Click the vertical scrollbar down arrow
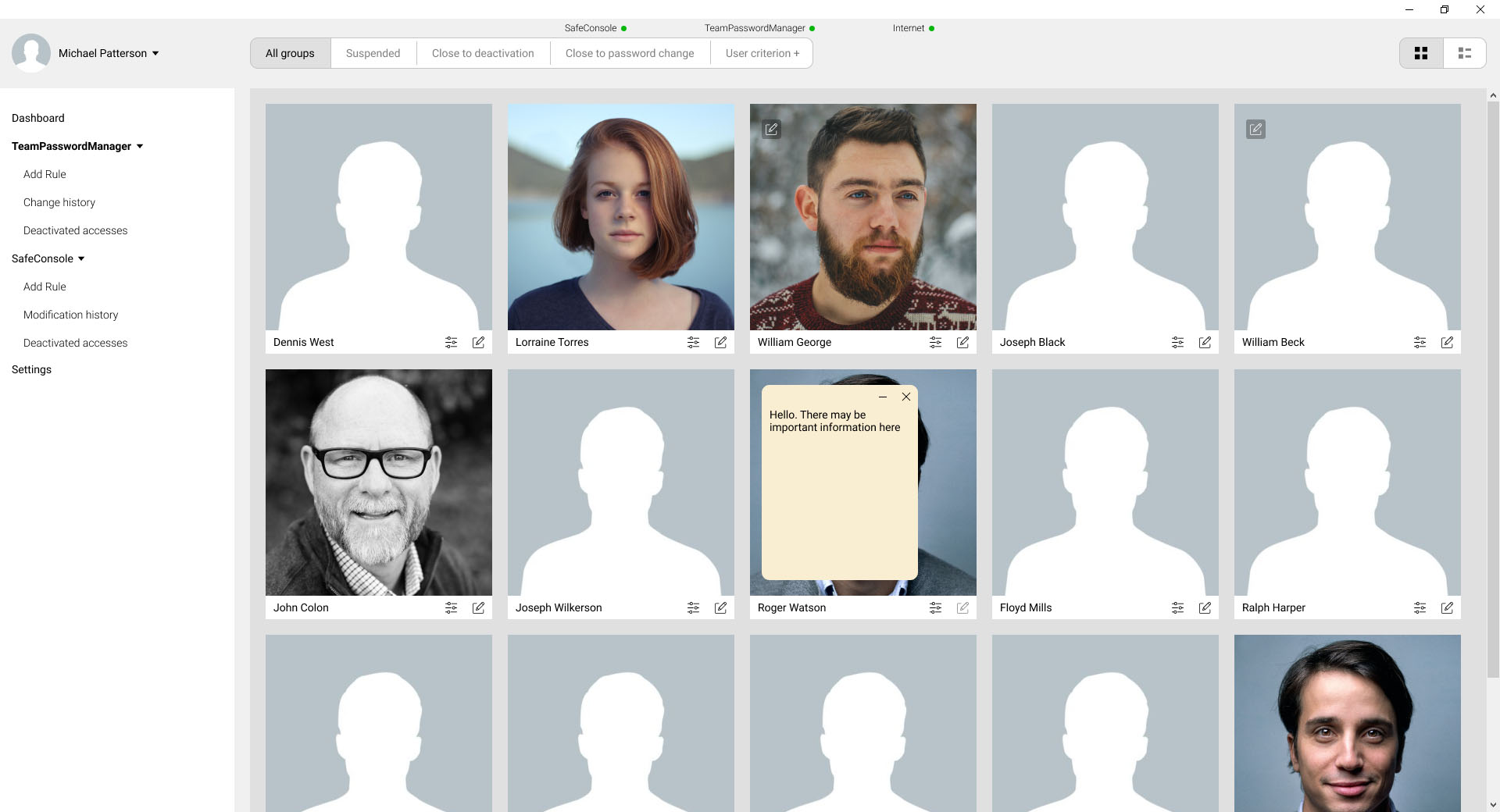 pos(1493,804)
